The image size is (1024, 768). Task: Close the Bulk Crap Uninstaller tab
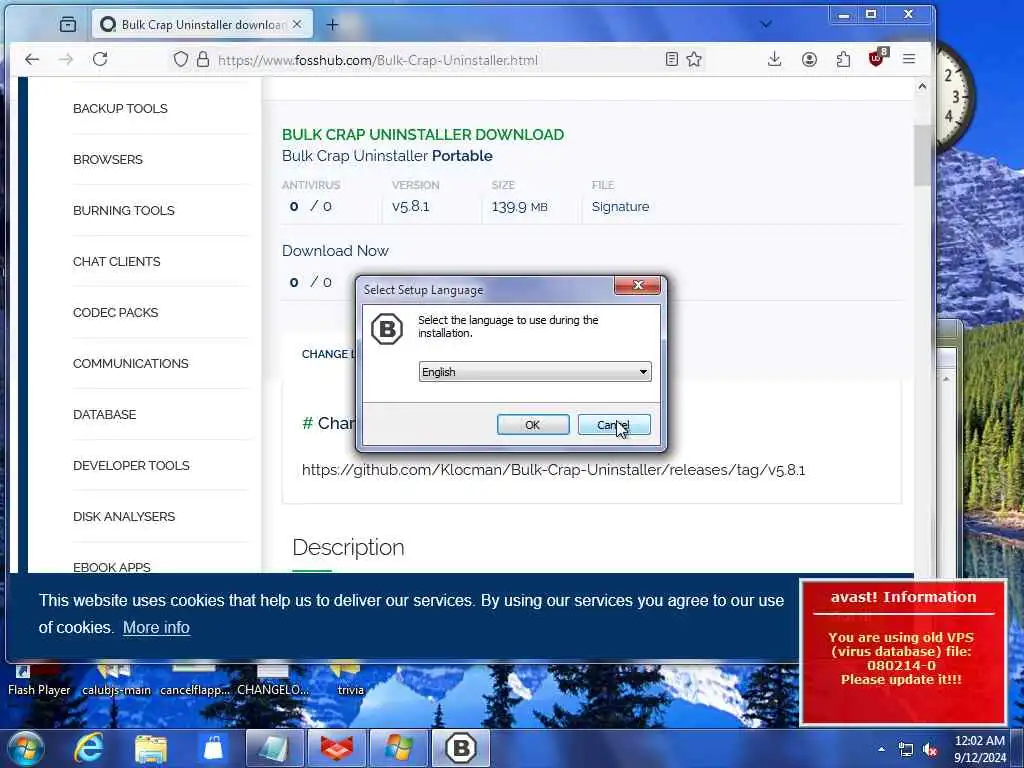(296, 24)
